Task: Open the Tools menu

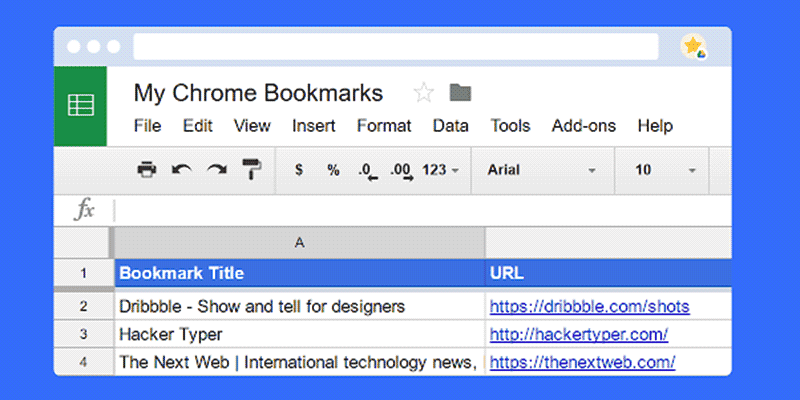Action: click(x=510, y=126)
